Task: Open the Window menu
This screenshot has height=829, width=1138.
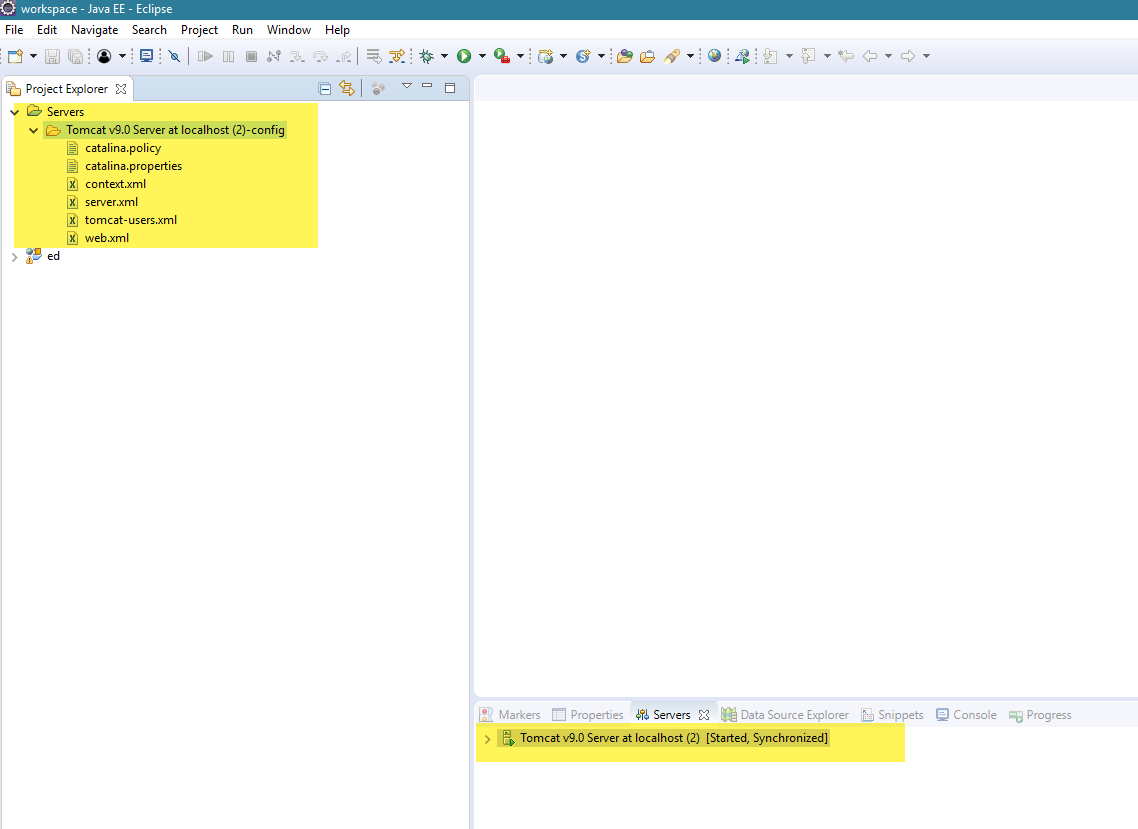Action: [289, 30]
